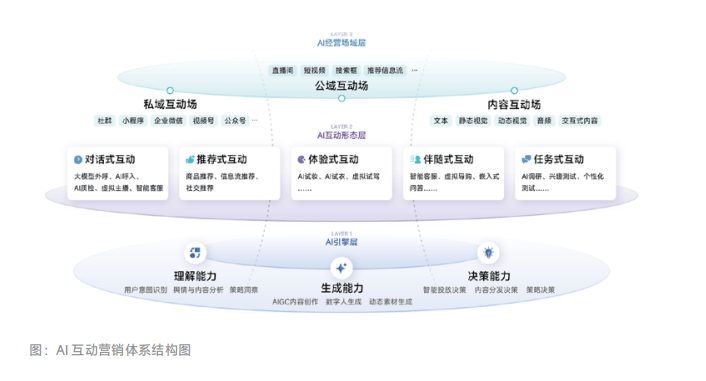Click the 体验式互动 purple icon

click(302, 159)
